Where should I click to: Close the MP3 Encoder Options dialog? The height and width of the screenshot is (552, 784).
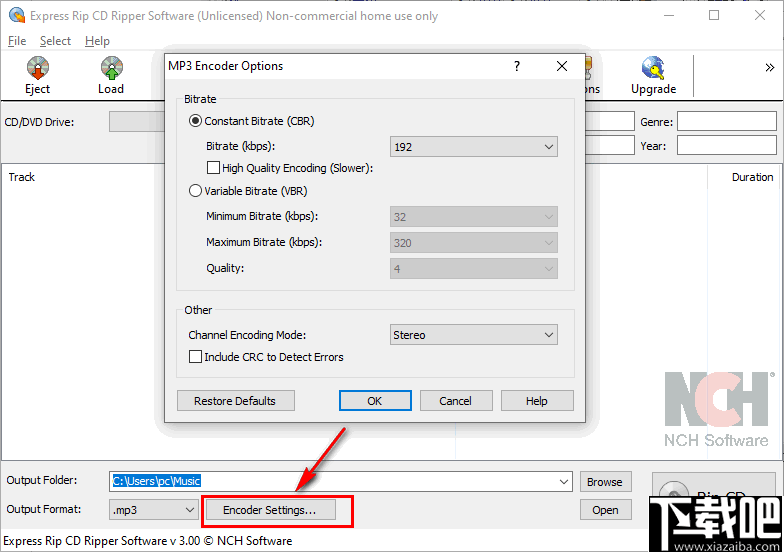coord(562,66)
